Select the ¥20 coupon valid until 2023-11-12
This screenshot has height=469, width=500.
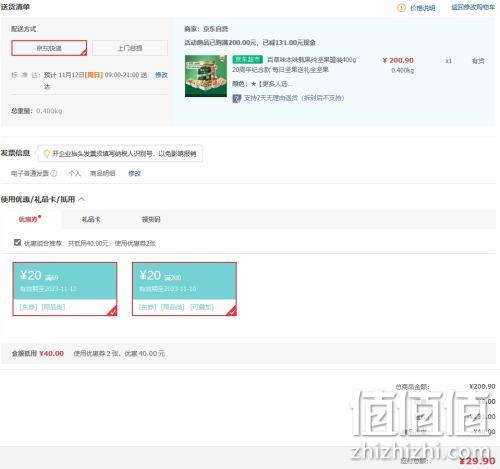point(65,289)
